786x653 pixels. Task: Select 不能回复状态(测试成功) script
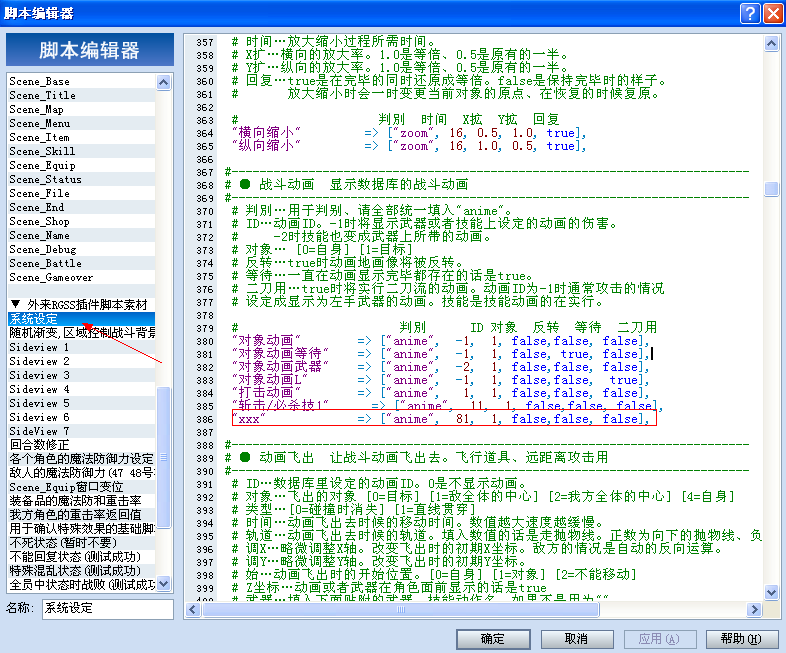(x=82, y=557)
